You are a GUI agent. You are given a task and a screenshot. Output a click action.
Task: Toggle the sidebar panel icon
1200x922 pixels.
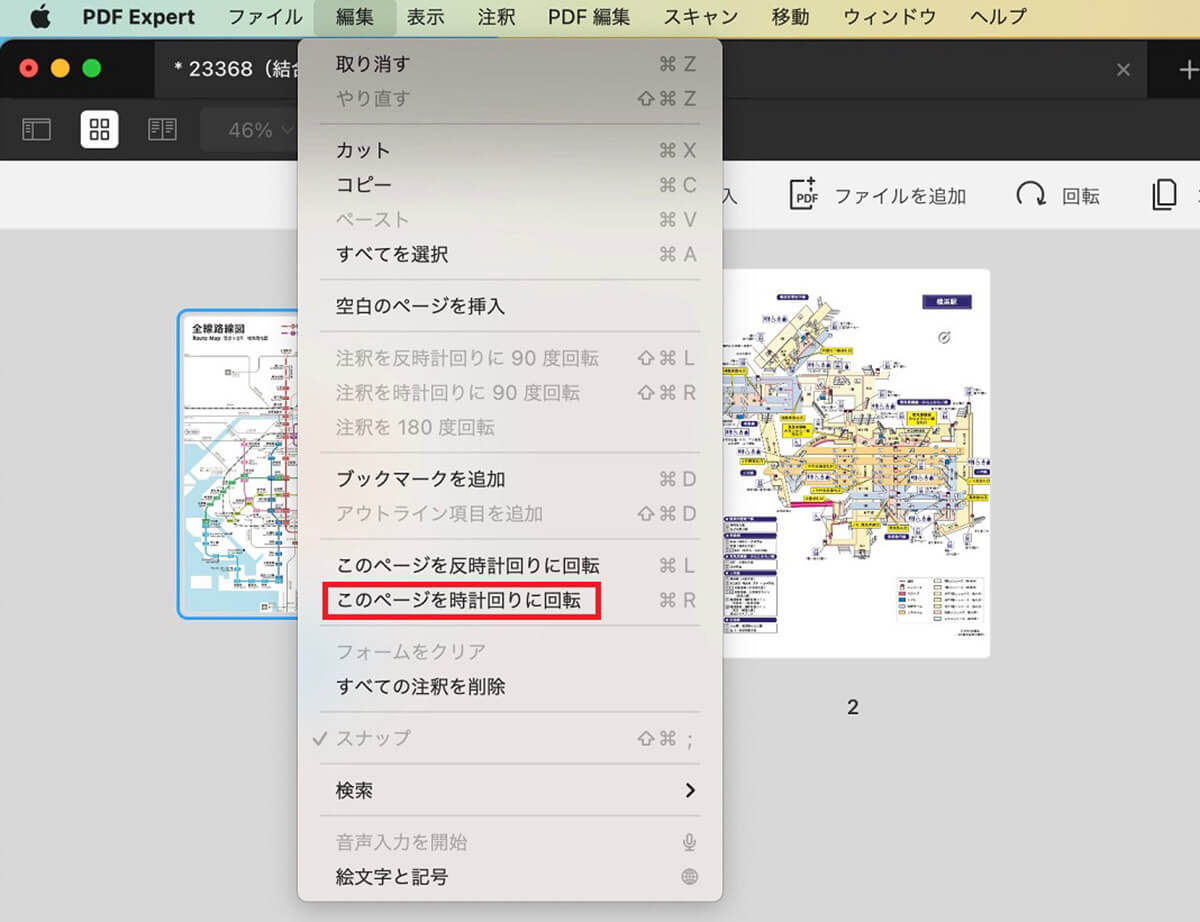click(x=37, y=129)
